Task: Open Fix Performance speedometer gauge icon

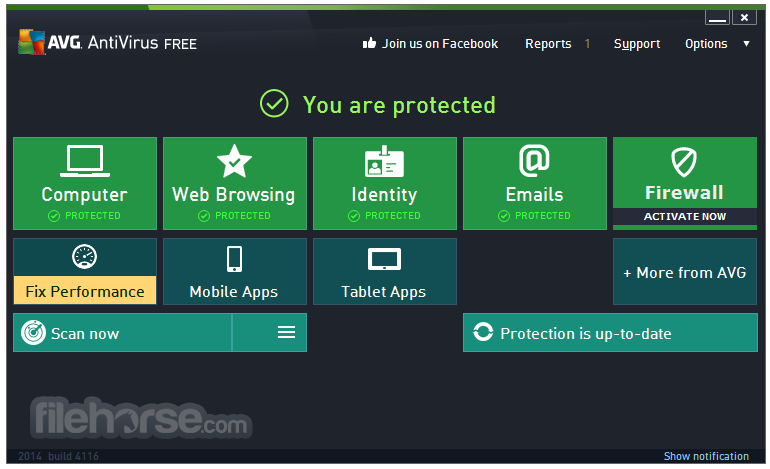Action: 85,256
